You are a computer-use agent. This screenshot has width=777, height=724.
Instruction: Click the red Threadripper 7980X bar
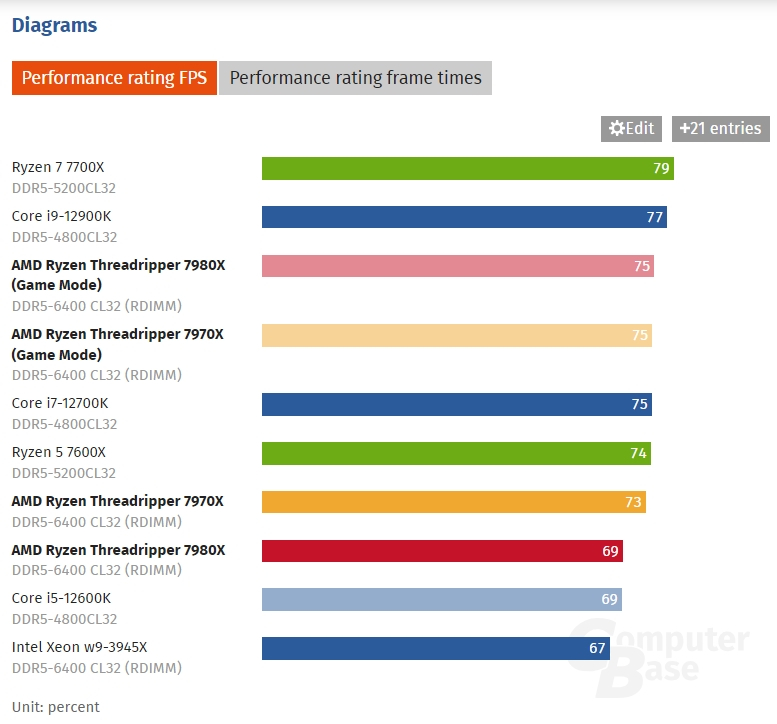441,551
